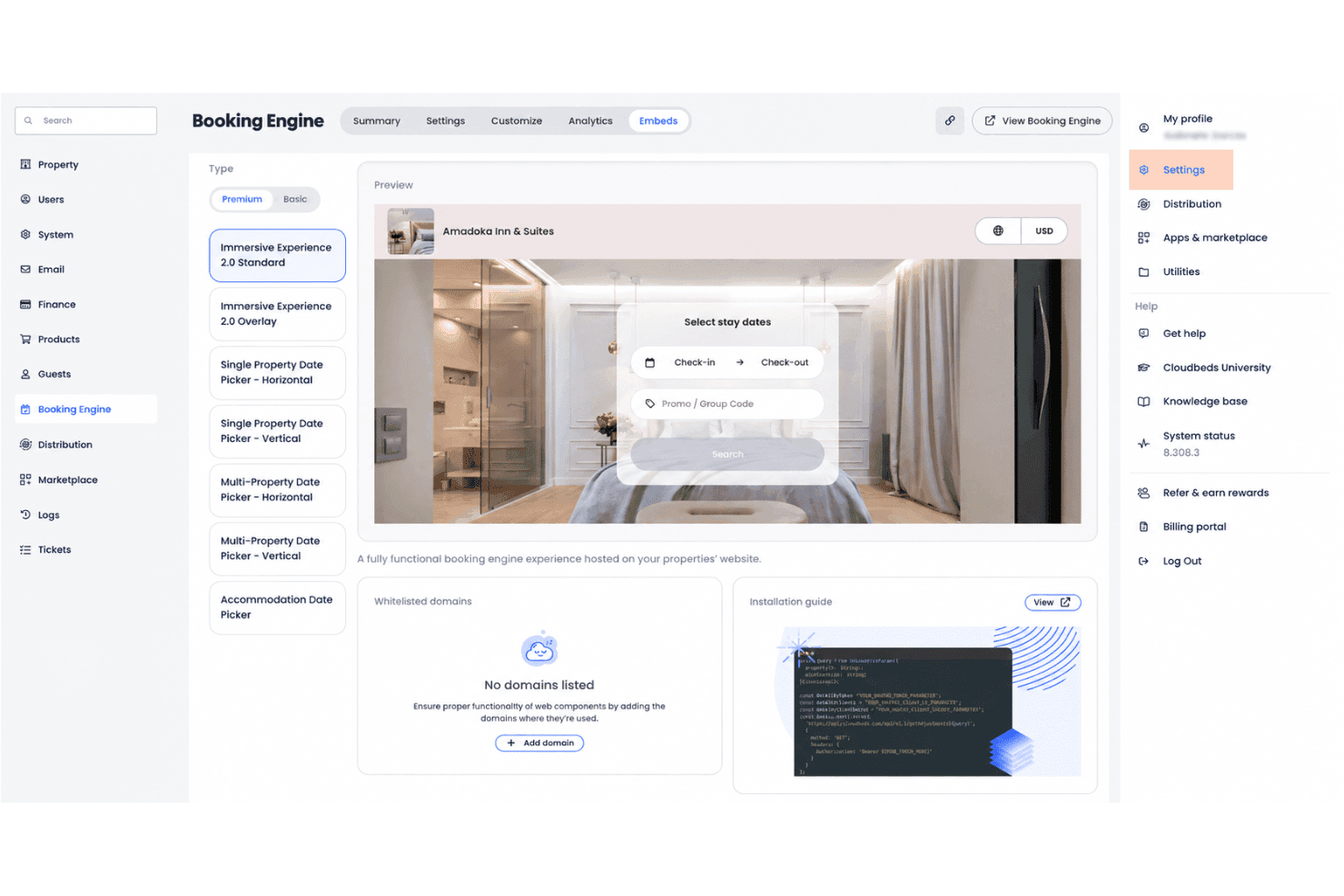Choose Multi-Property Date Picker - Vertical
1344x896 pixels.
[277, 548]
